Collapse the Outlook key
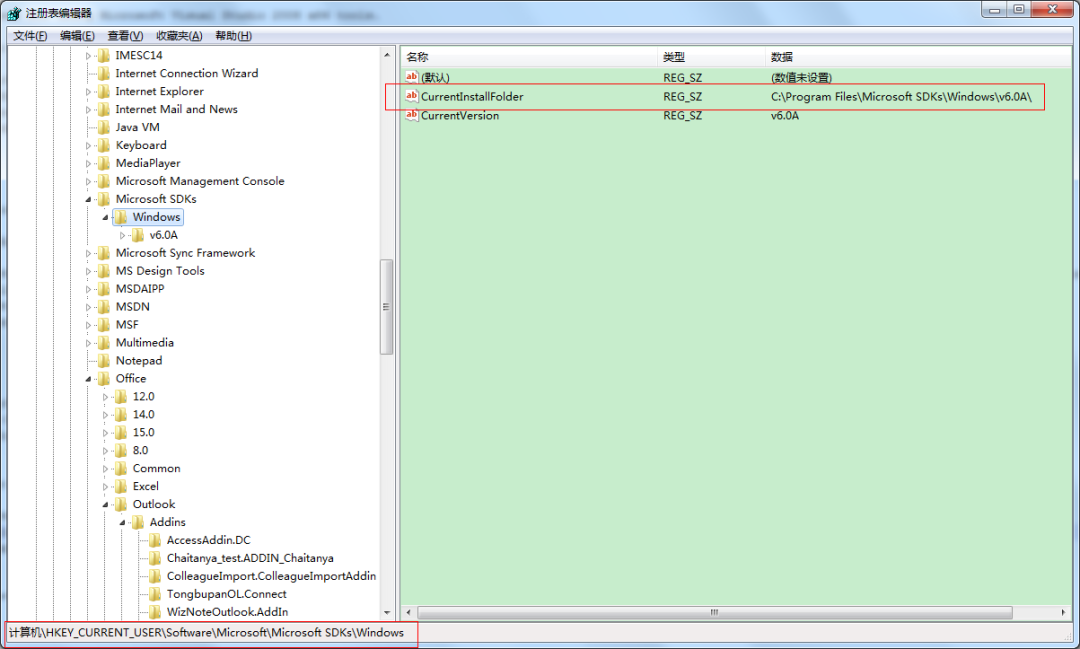Screen dimensions: 1080x649 105,505
